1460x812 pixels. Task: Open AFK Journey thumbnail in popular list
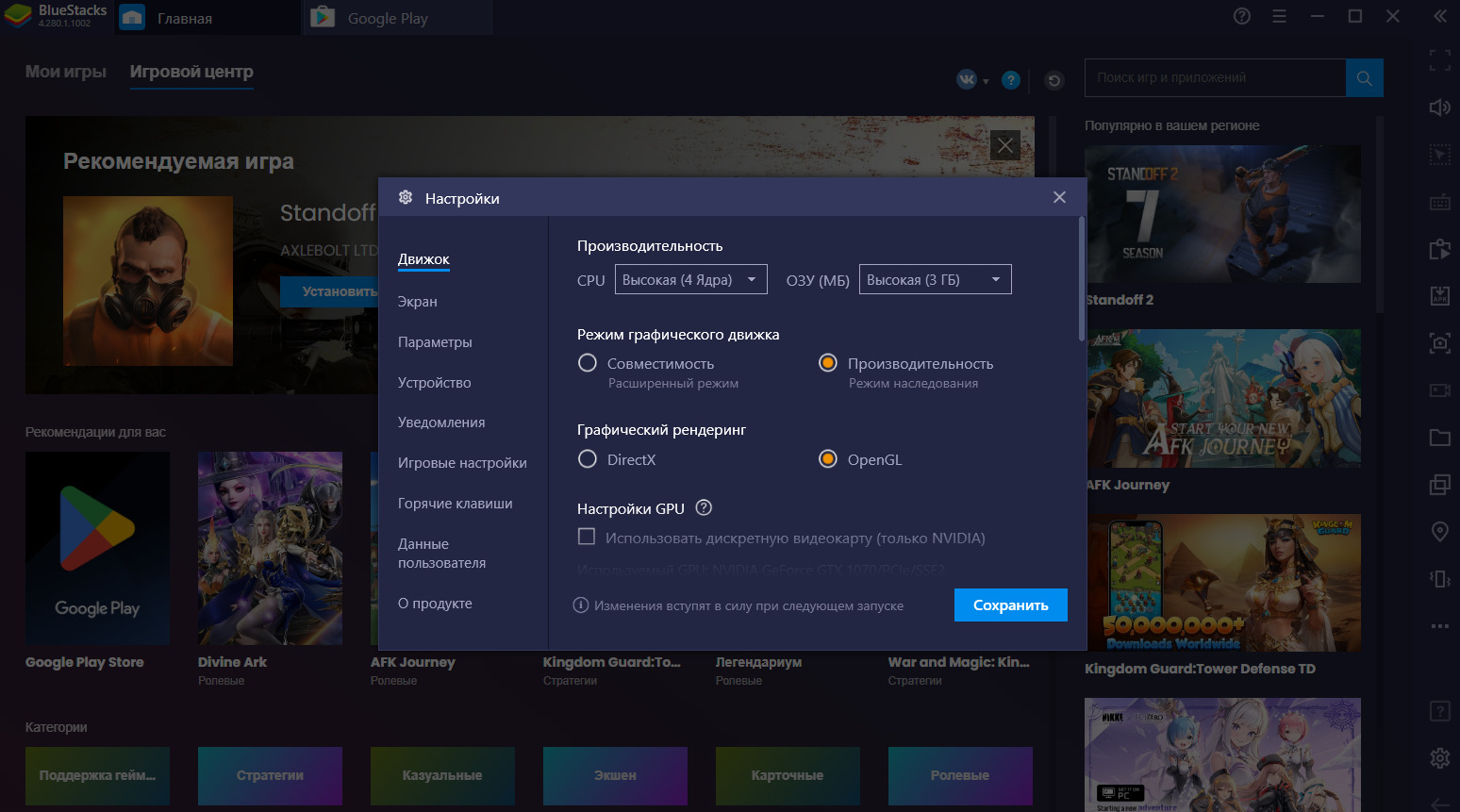tap(1222, 398)
